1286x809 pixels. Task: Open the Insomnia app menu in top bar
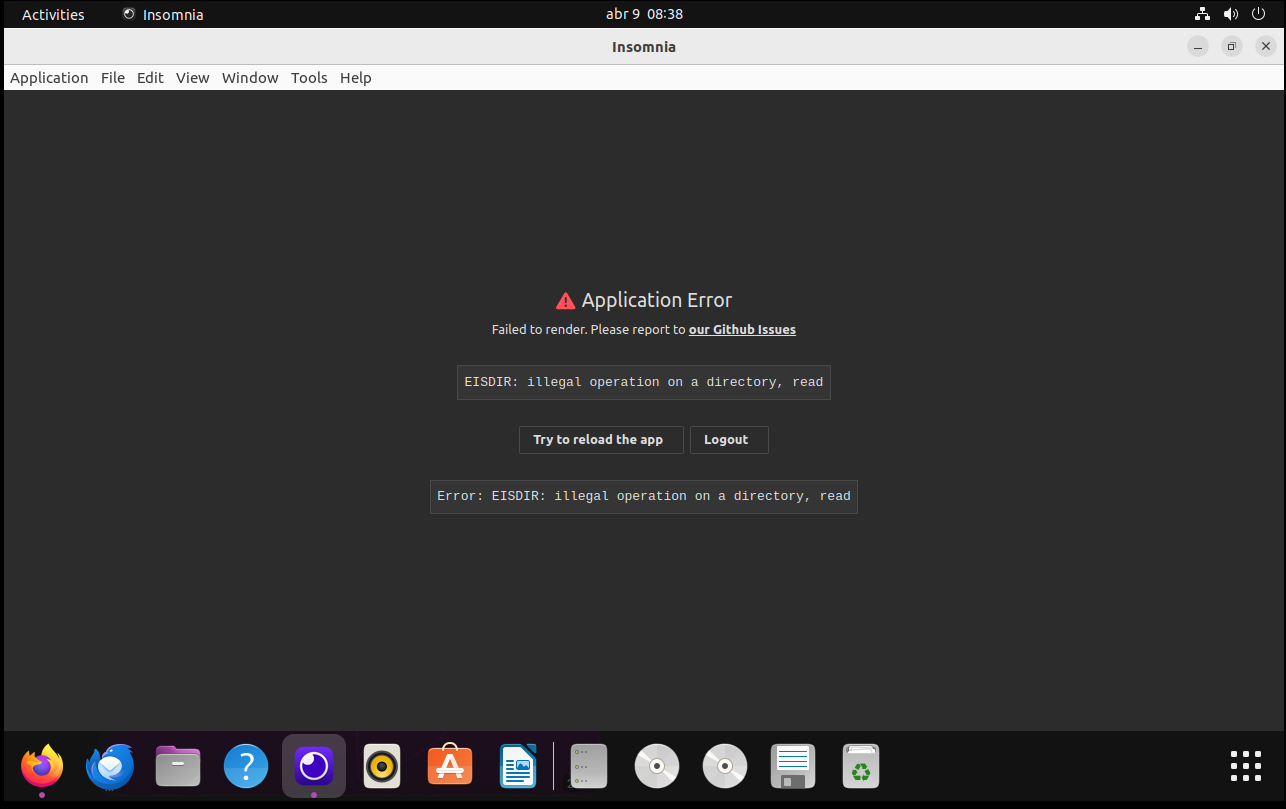[163, 14]
